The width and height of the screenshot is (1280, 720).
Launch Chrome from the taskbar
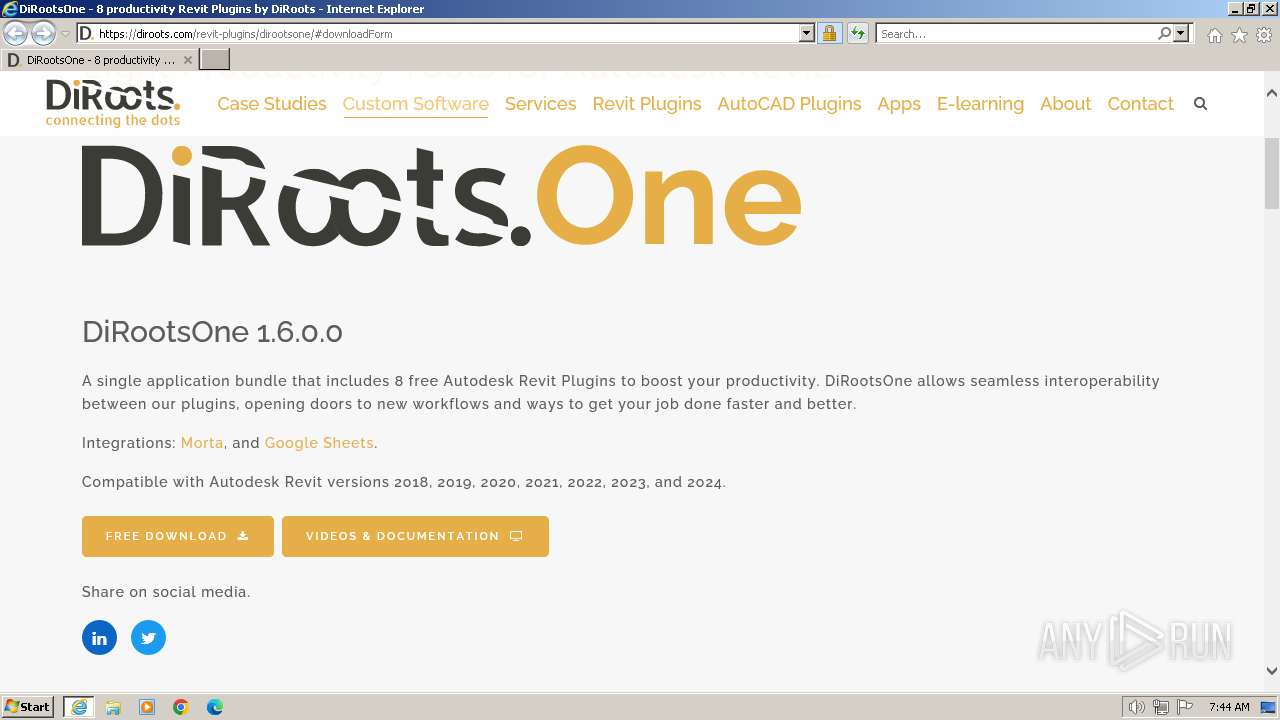181,707
